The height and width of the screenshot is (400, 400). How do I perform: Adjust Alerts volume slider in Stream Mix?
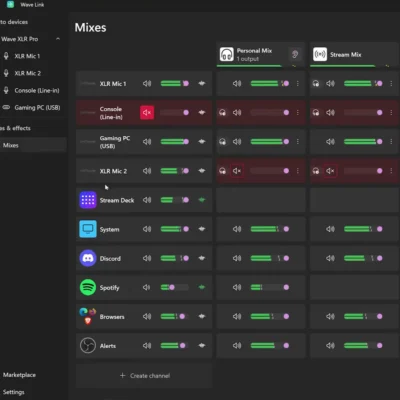tap(363, 346)
